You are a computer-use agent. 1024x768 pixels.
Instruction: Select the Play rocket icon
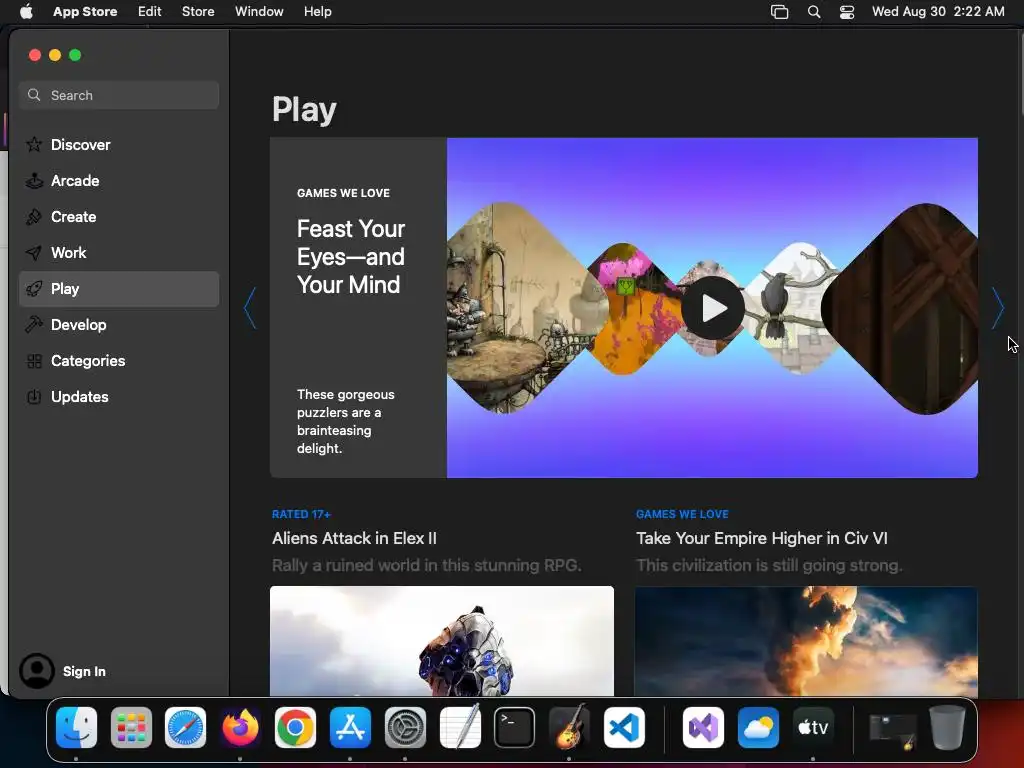click(x=34, y=289)
